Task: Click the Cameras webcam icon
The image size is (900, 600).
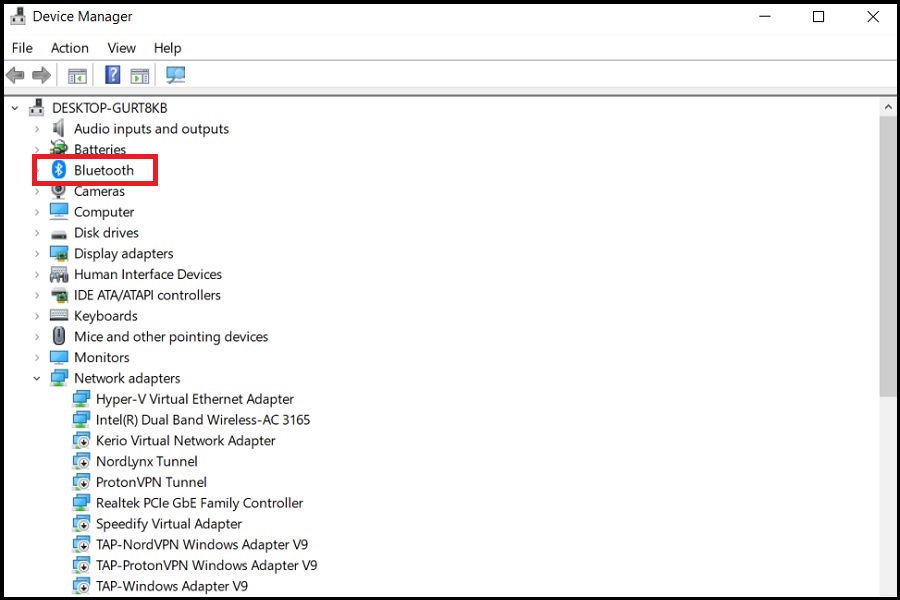Action: 59,191
